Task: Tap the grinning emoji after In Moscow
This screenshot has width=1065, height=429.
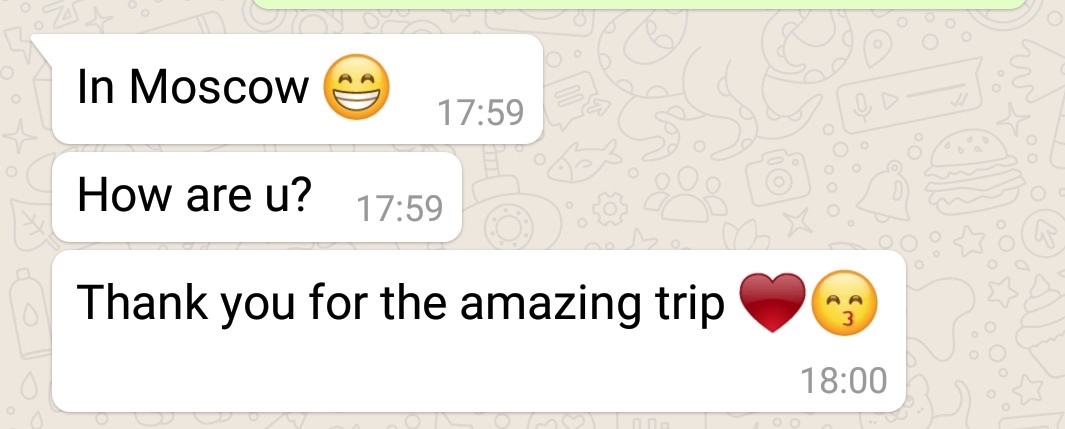Action: pos(356,87)
